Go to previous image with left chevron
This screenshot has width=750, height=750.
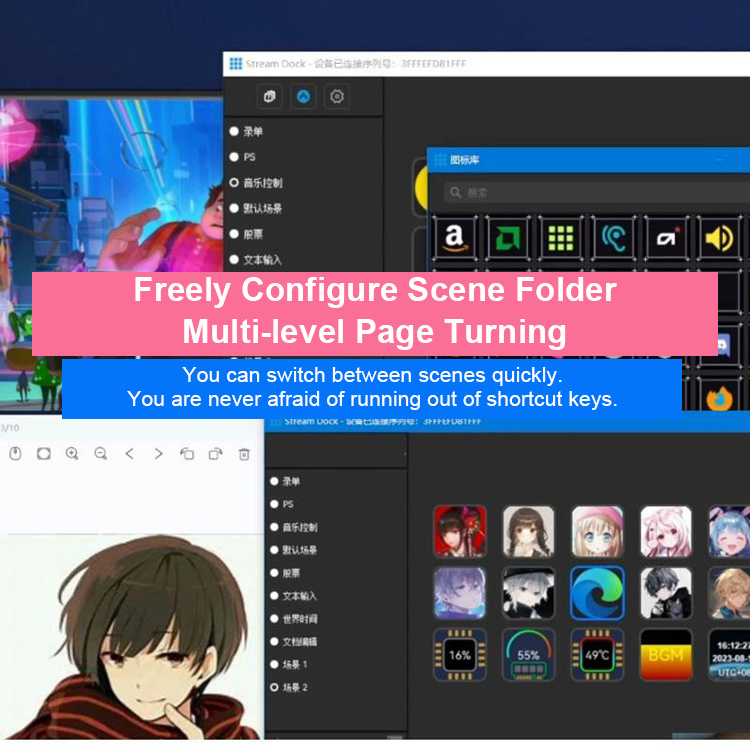(130, 454)
